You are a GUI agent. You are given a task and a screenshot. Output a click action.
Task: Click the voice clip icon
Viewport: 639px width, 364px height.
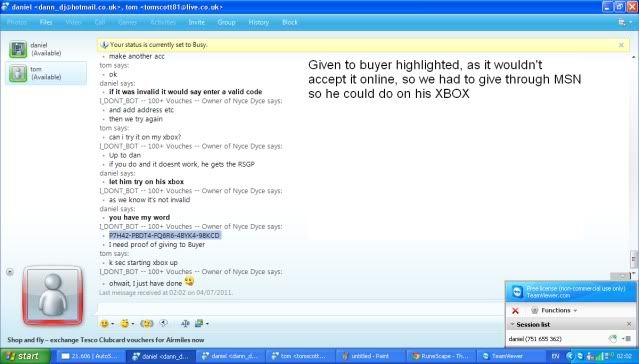pyautogui.click(x=163, y=323)
